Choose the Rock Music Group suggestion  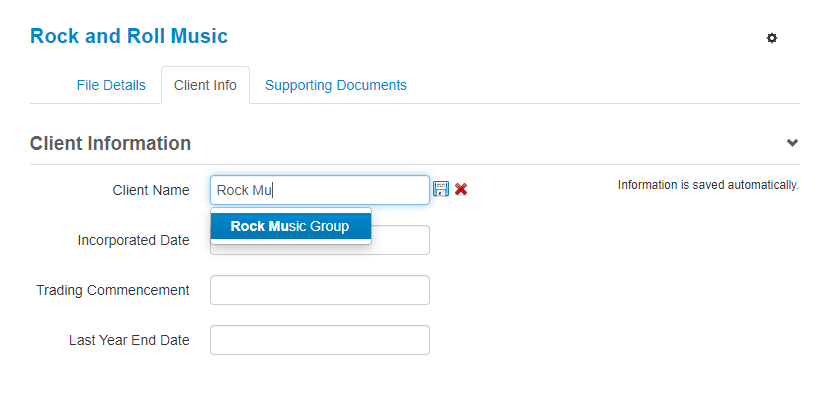[x=290, y=226]
